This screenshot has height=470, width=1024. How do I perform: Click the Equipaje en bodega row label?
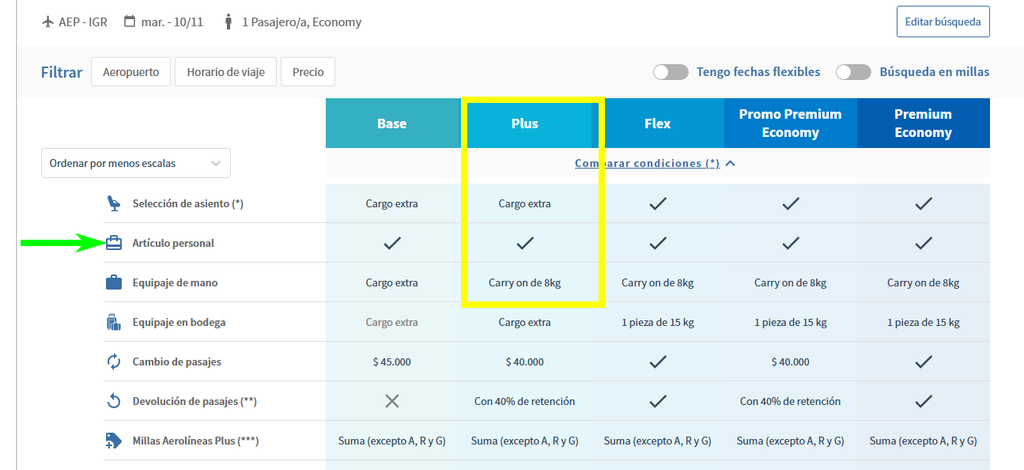tap(179, 322)
